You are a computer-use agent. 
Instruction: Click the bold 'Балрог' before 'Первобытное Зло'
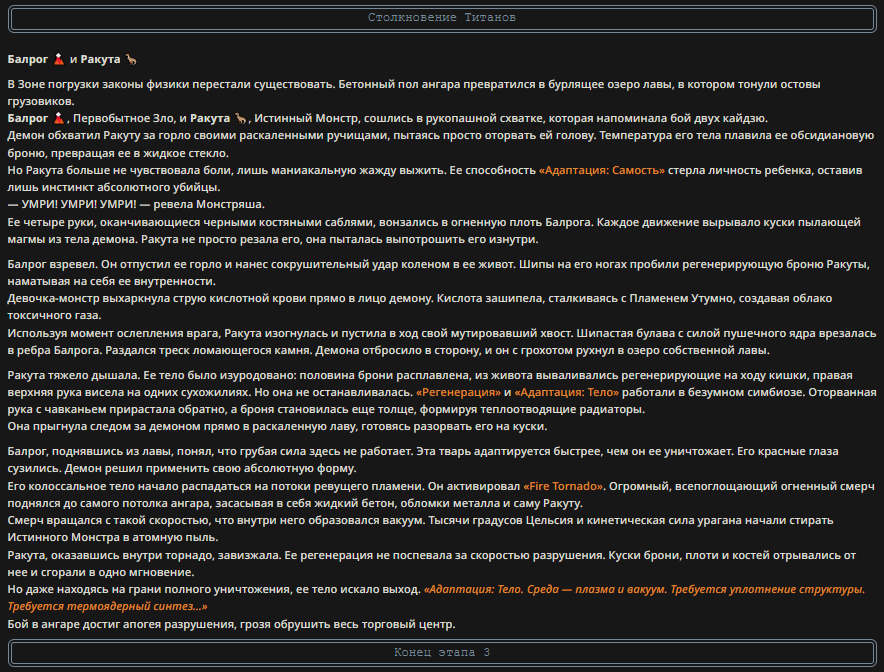28,118
